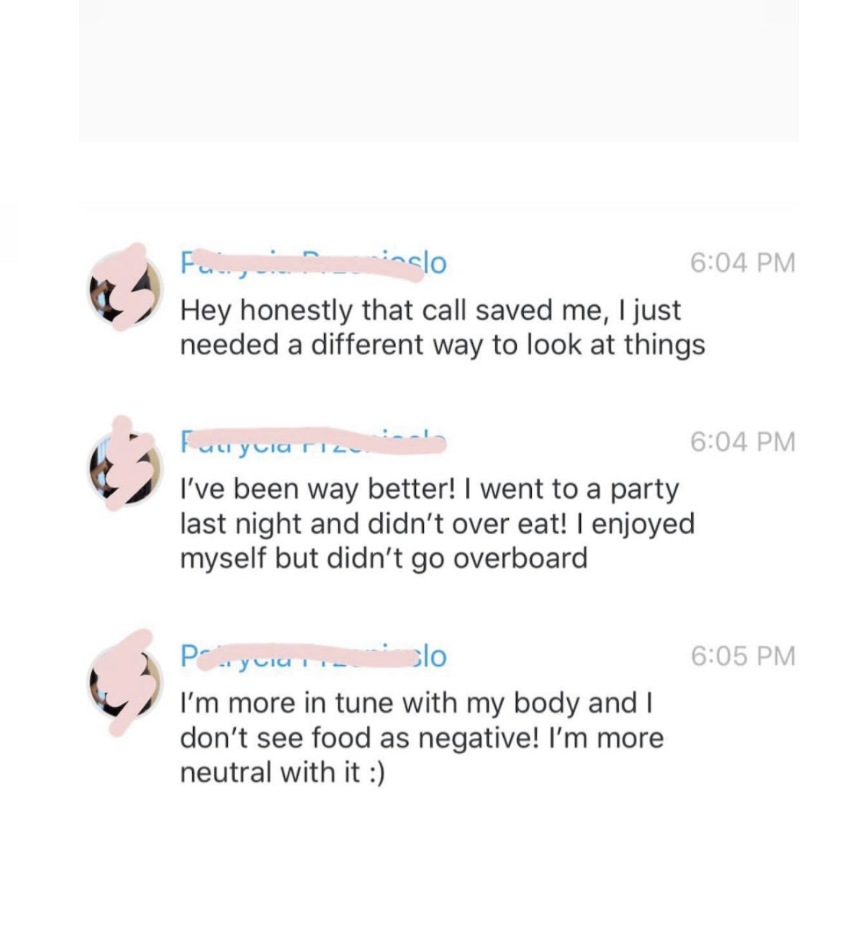The image size is (848, 926).
Task: Click the word "overboard" in the second message
Action: click(x=520, y=558)
